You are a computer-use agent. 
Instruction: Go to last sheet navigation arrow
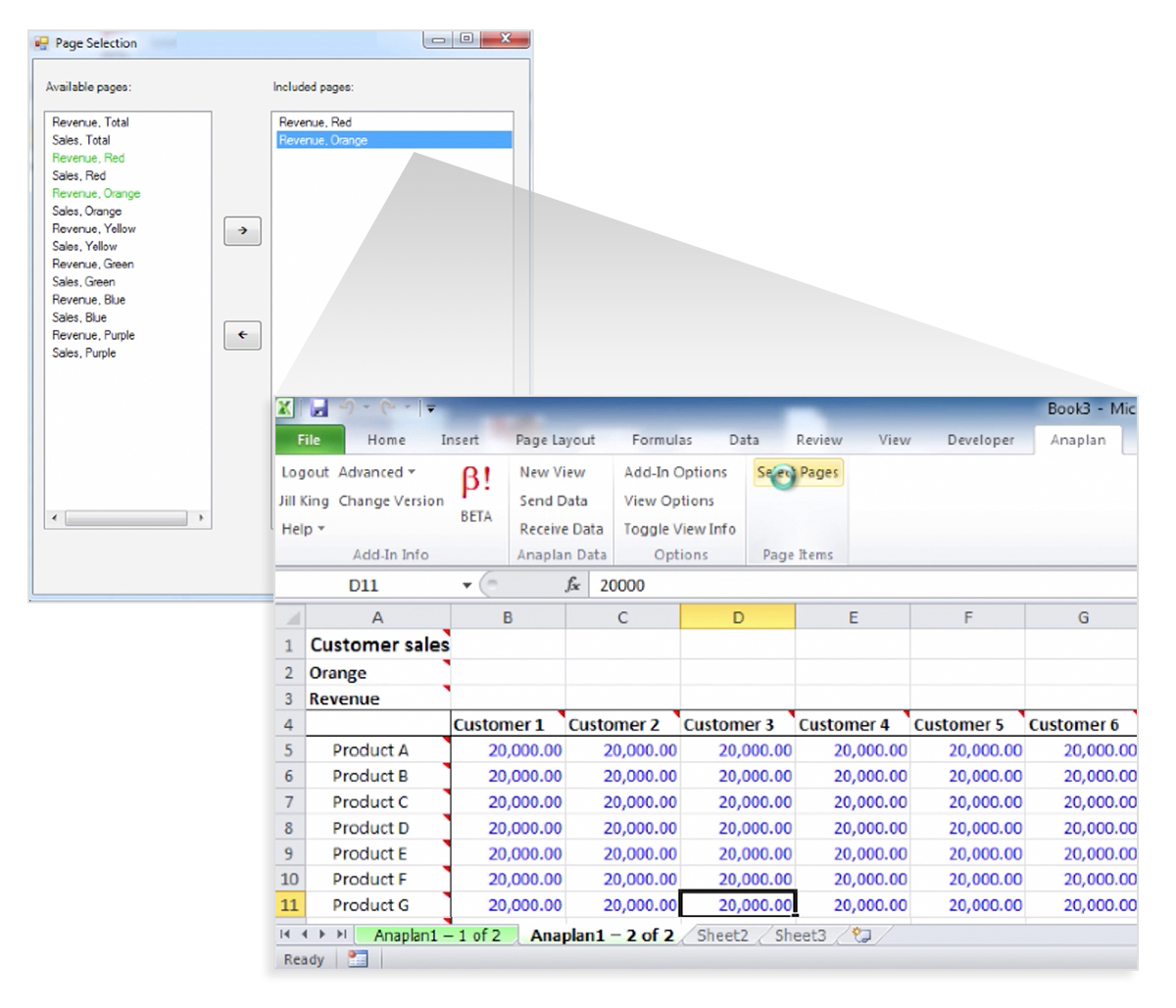pyautogui.click(x=340, y=936)
